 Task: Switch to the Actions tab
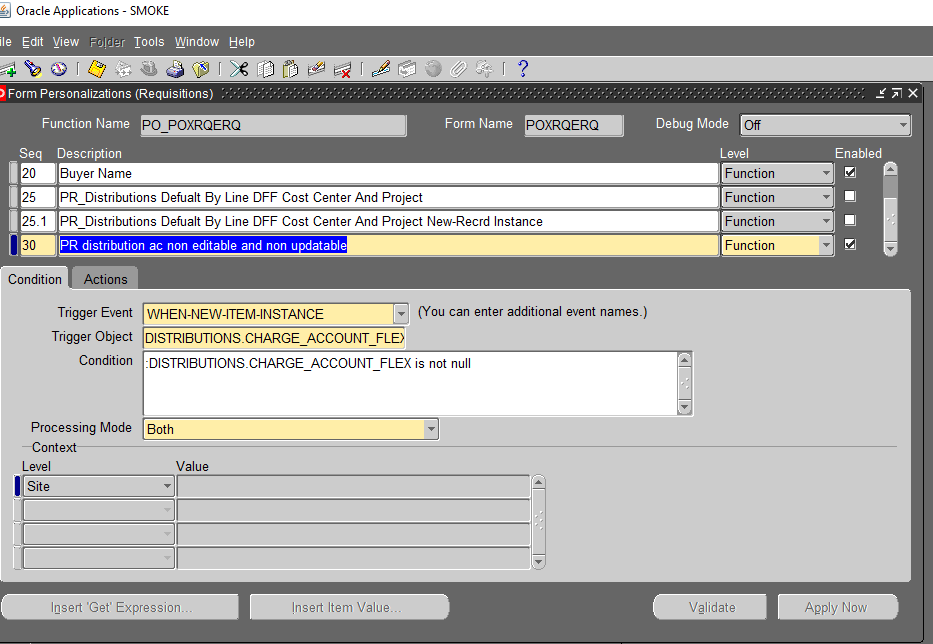click(x=104, y=279)
